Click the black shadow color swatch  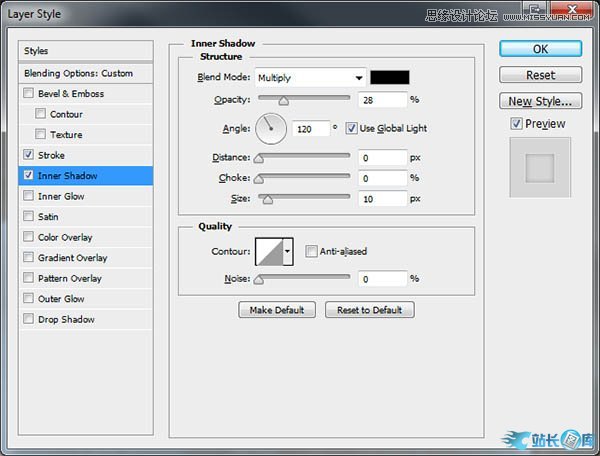[389, 77]
